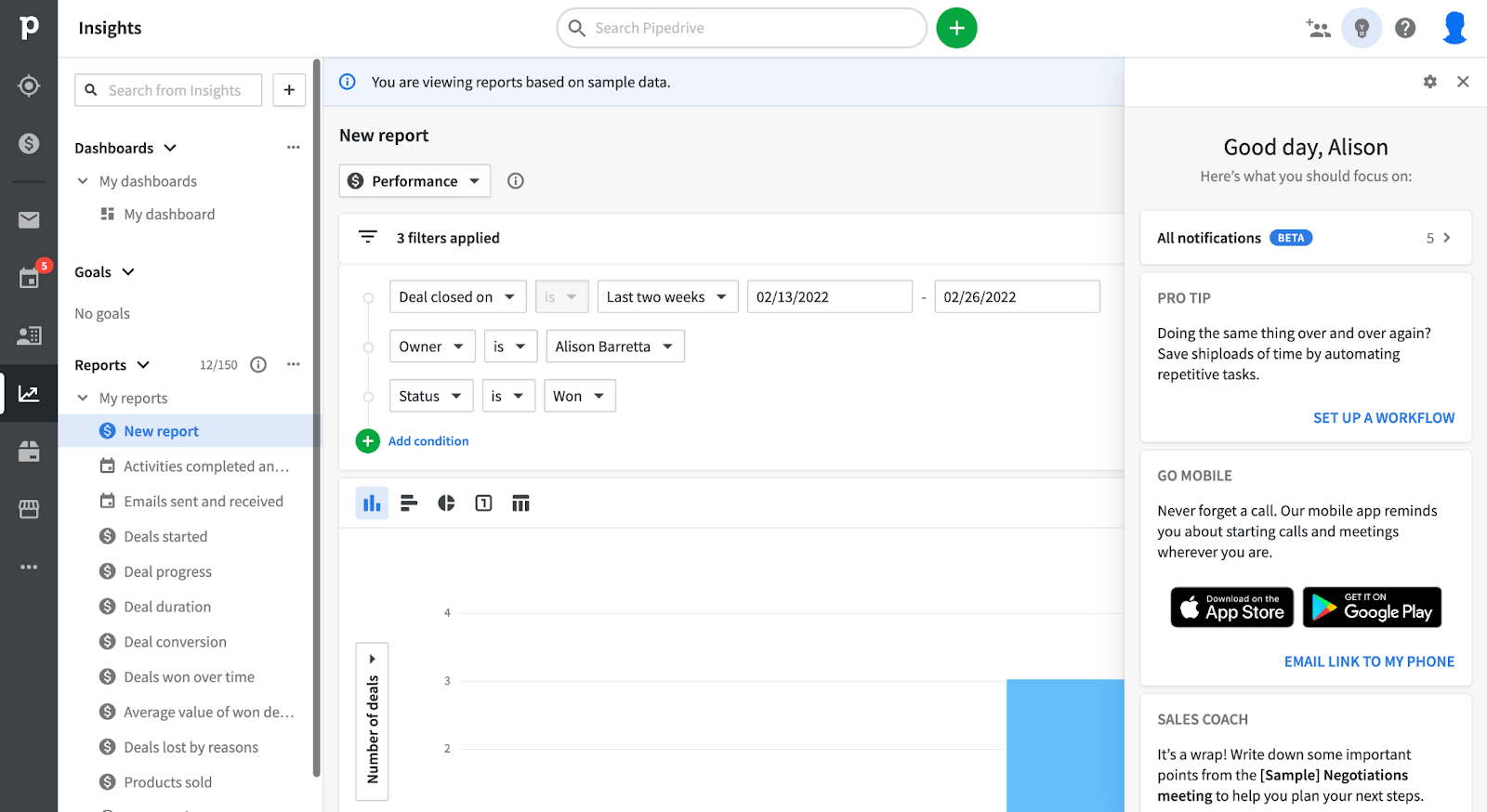Open the Pipedrive logo home

point(29,27)
